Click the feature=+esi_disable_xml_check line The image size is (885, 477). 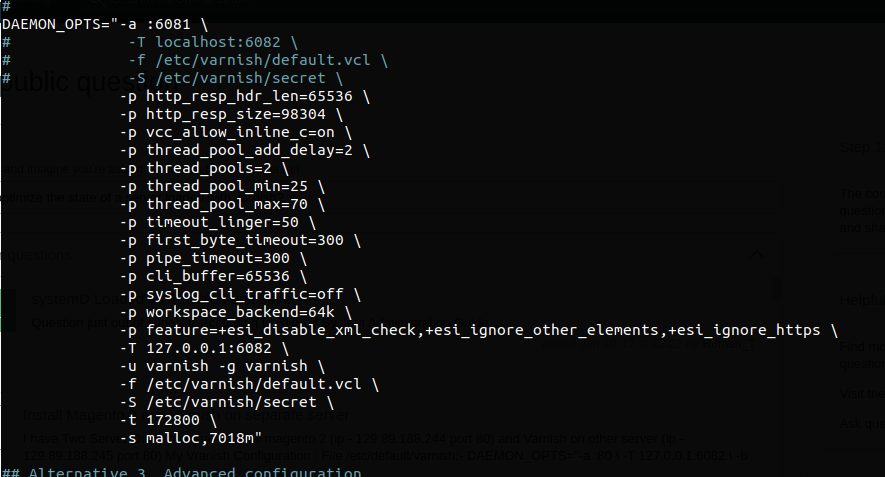[479, 330]
